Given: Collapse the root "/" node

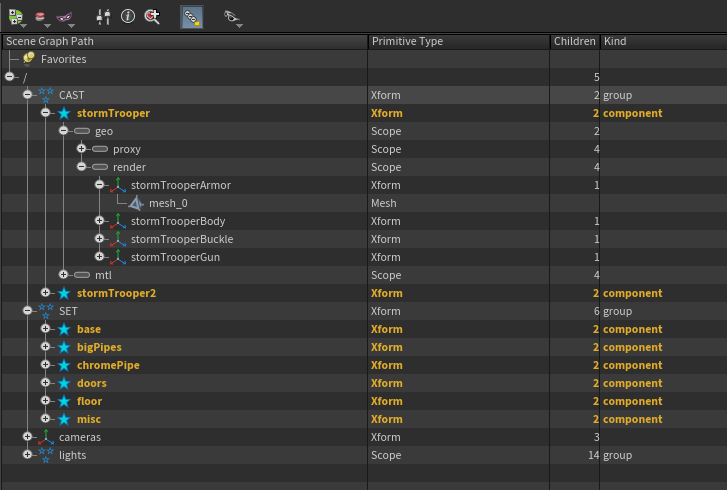Looking at the screenshot, I should tap(9, 76).
